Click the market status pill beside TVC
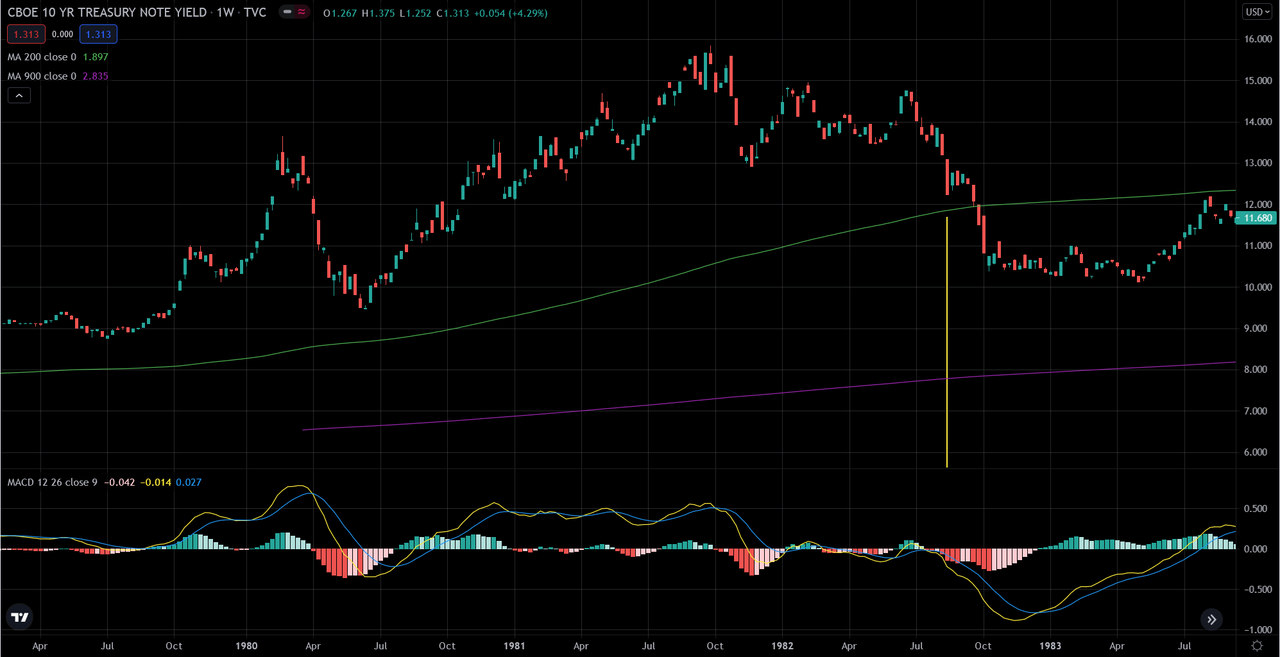This screenshot has width=1280, height=657. point(293,12)
